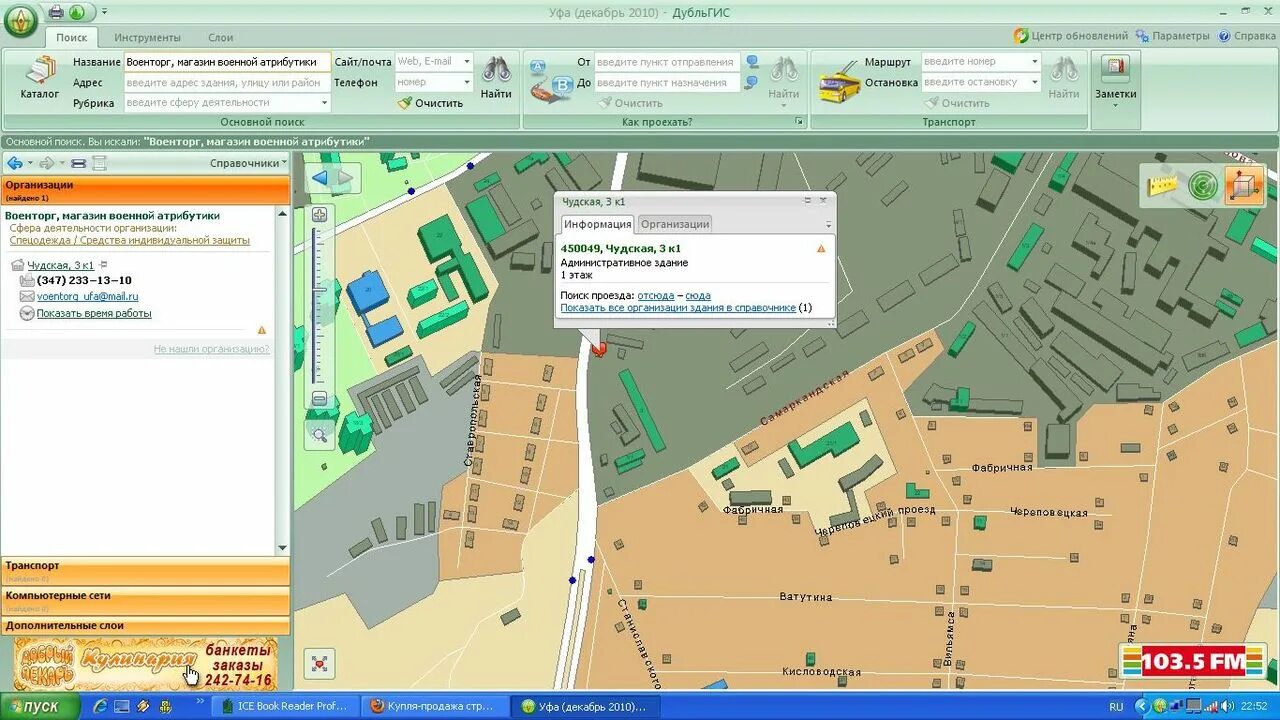Go back with the blue navigation arrow
The height and width of the screenshot is (720, 1280).
click(15, 163)
